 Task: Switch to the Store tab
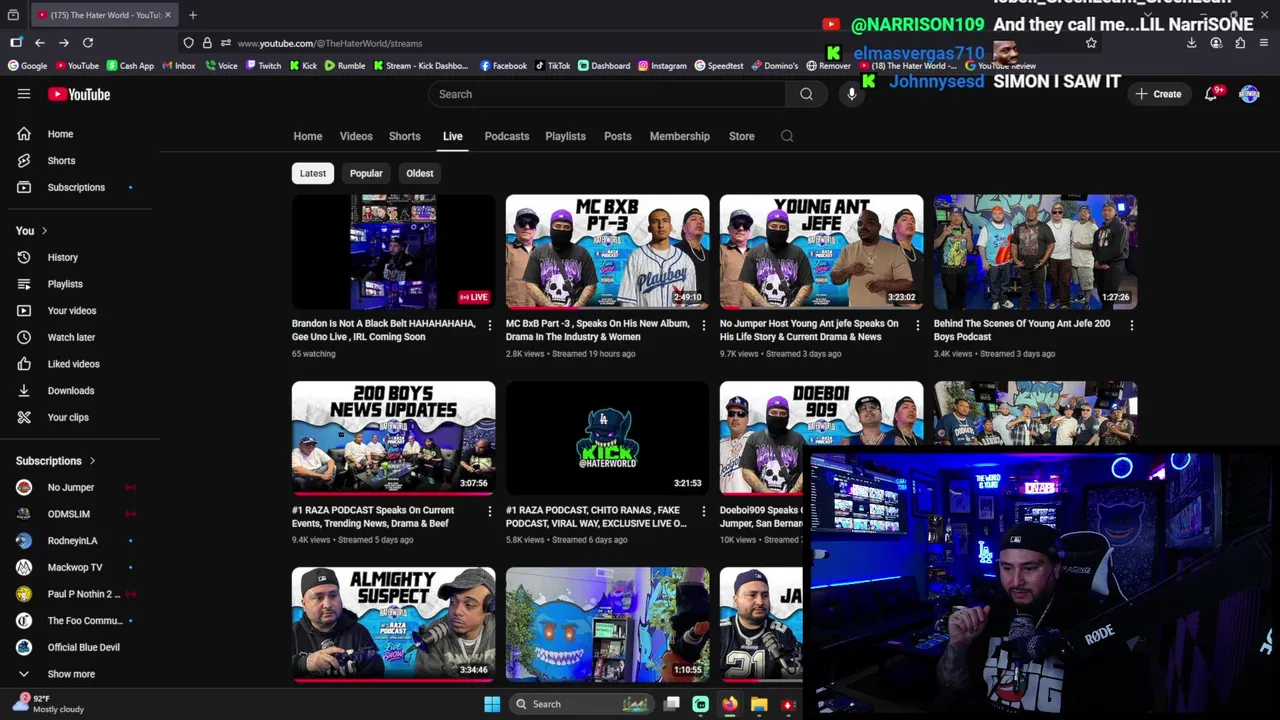tap(742, 136)
